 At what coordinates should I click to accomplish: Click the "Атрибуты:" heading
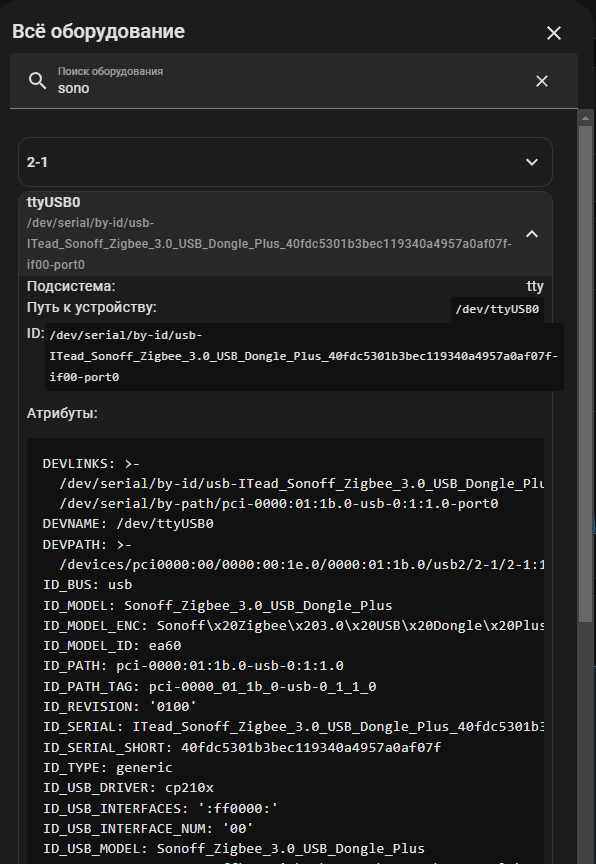(x=62, y=413)
